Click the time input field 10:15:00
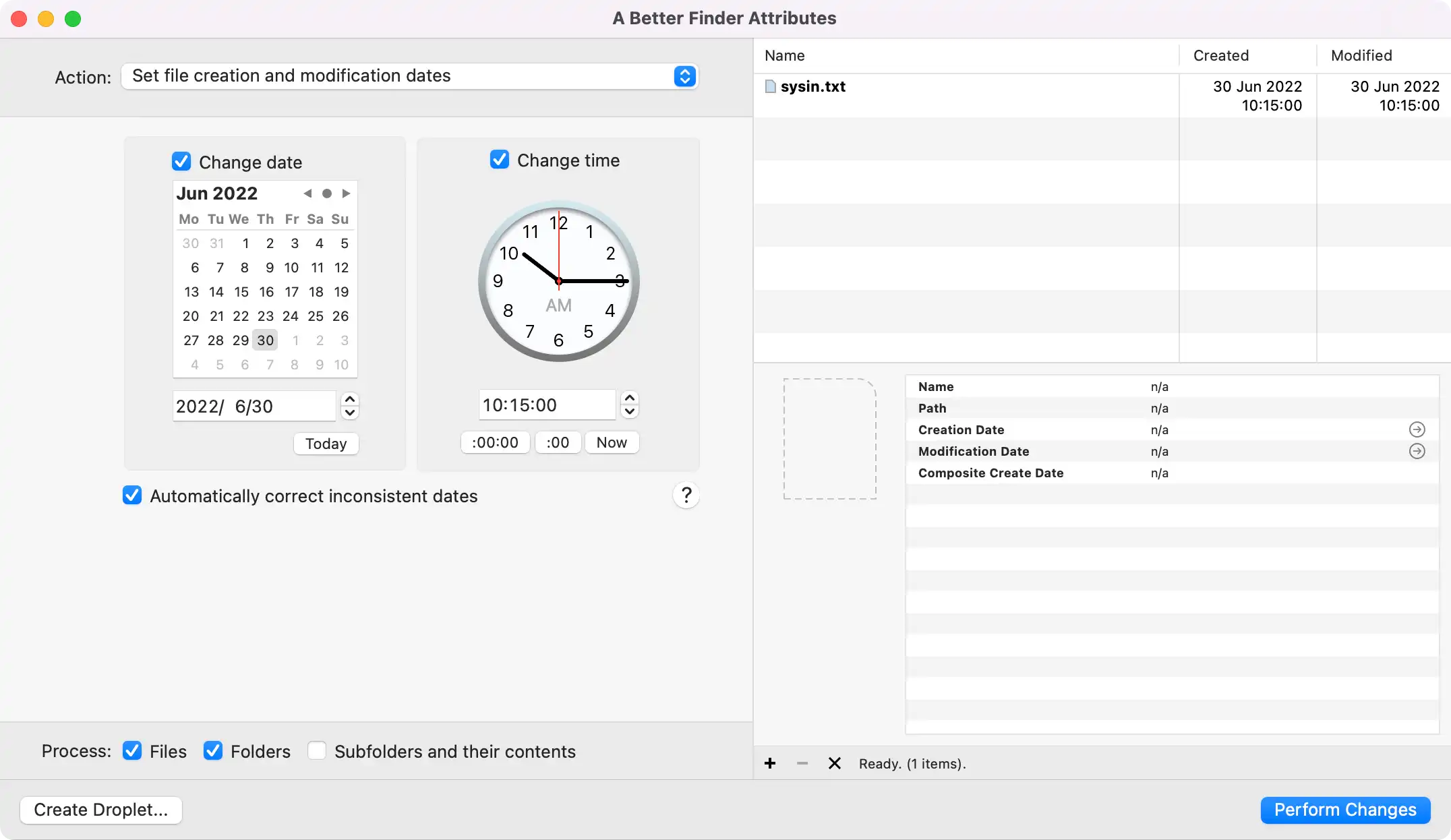 547,404
